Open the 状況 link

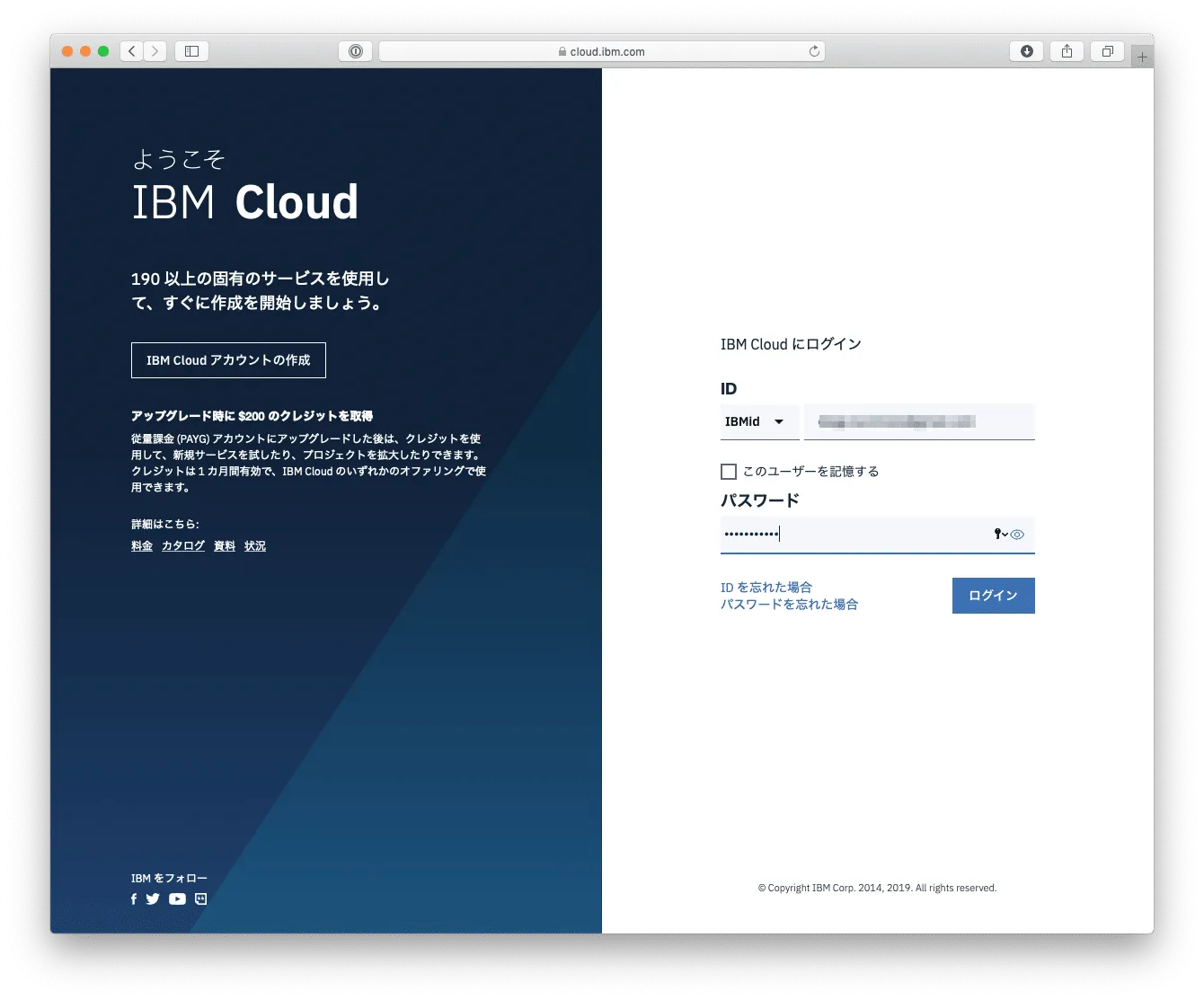tap(255, 546)
